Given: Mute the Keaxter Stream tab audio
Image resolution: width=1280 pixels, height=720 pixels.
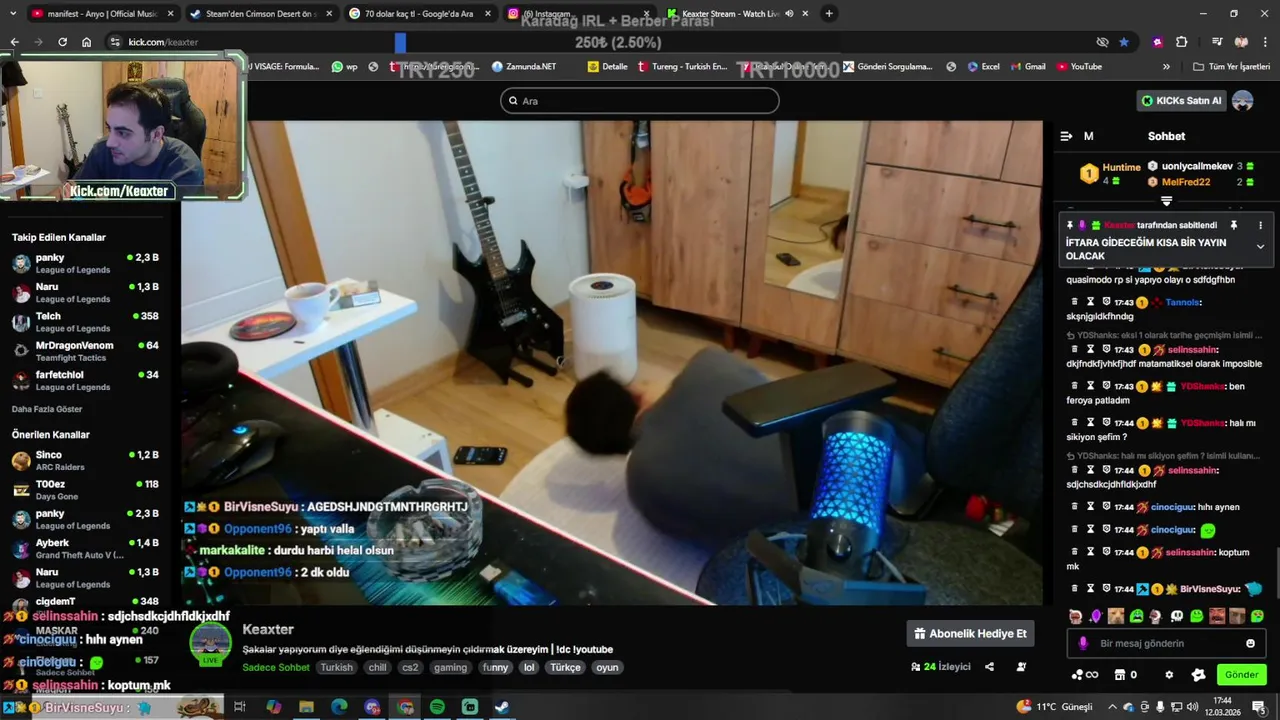Looking at the screenshot, I should pos(789,14).
